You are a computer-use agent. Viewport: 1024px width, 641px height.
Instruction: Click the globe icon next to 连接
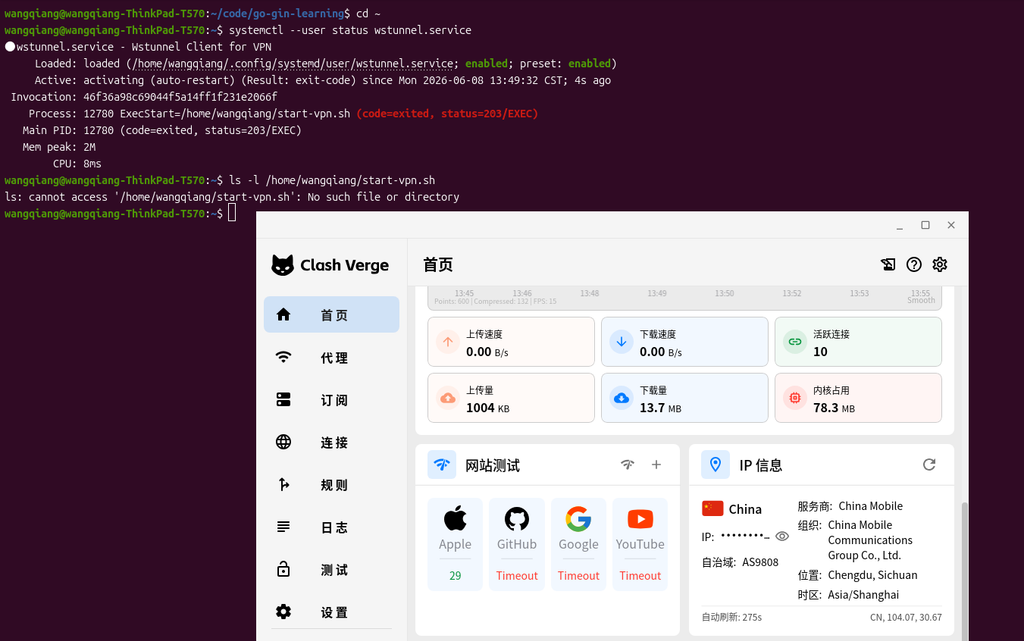tap(283, 442)
